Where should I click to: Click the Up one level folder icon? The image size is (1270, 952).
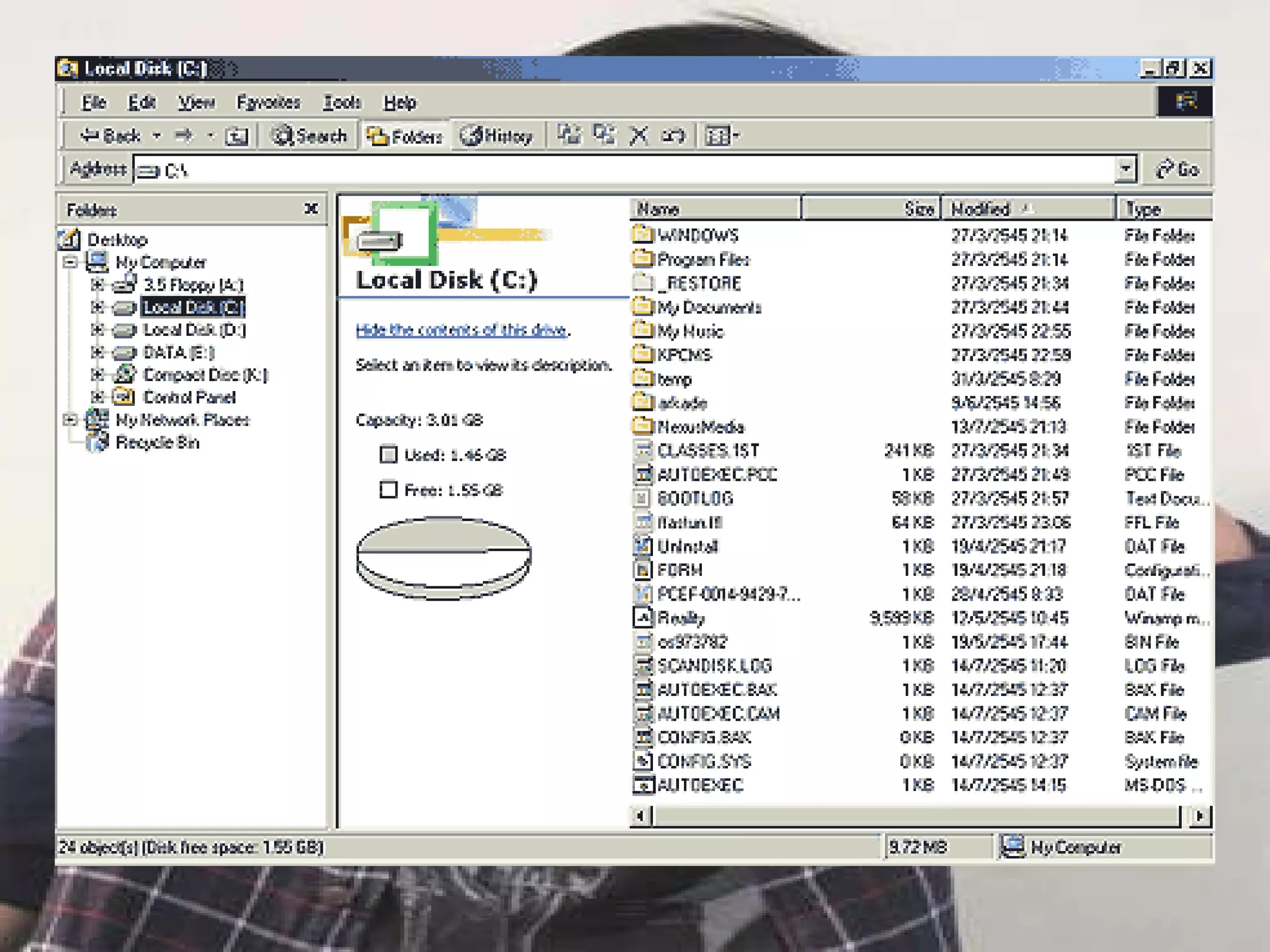(x=236, y=136)
